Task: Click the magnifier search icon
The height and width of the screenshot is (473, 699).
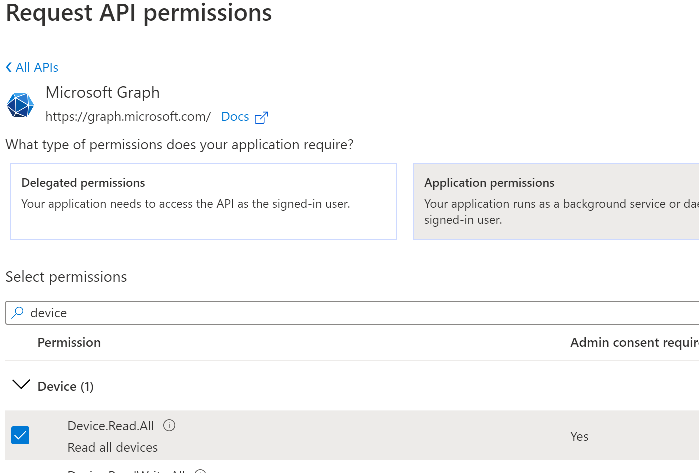Action: click(17, 313)
